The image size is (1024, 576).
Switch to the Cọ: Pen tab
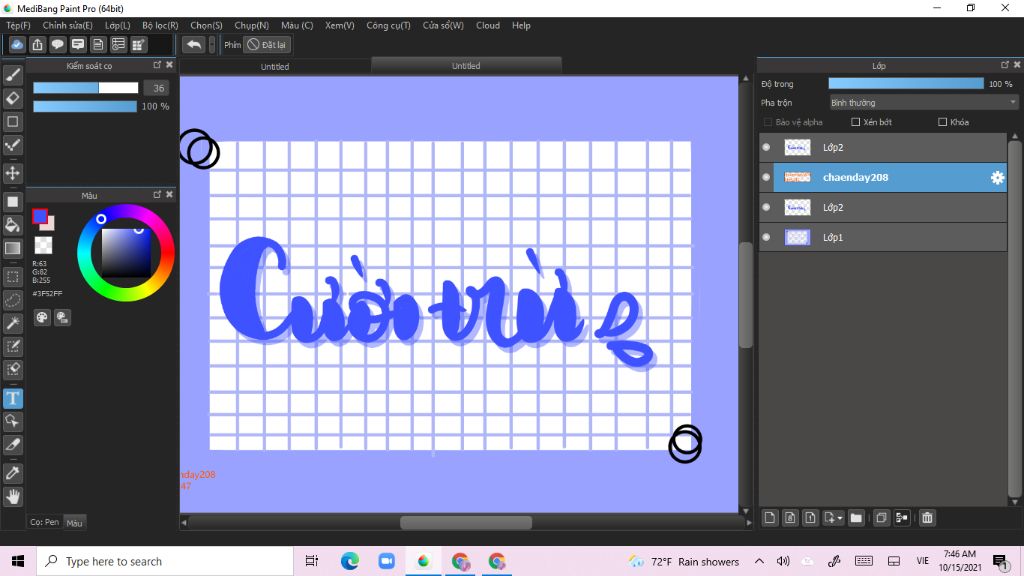pos(44,522)
